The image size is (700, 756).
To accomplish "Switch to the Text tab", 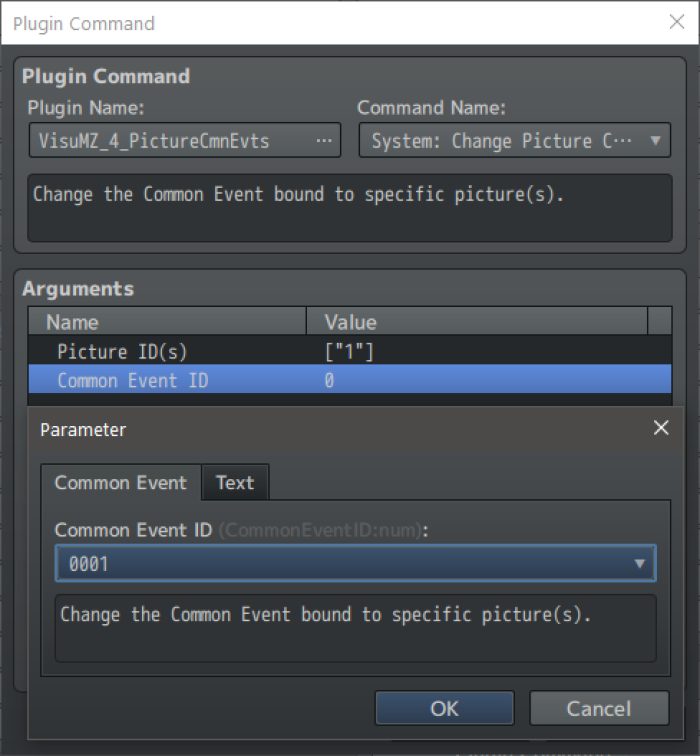I will (x=235, y=483).
